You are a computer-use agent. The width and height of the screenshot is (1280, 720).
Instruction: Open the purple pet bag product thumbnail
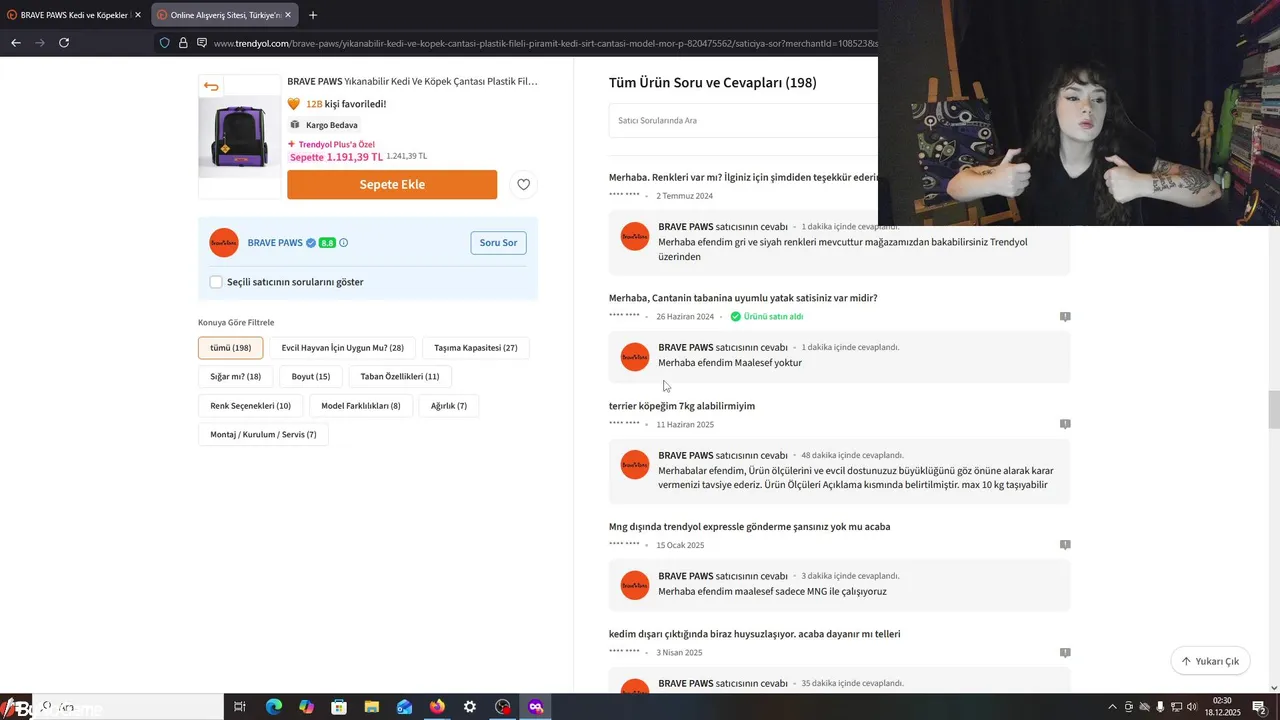[x=240, y=136]
